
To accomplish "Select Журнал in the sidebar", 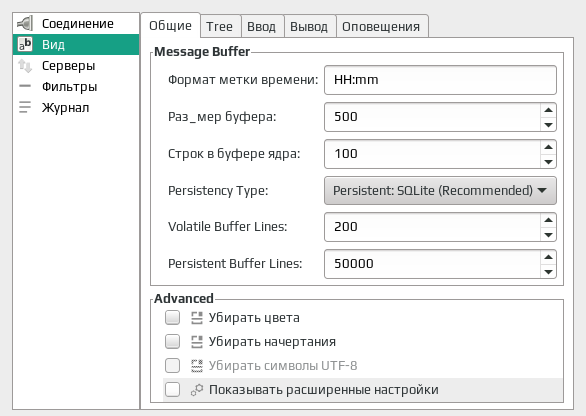I will tap(76, 107).
